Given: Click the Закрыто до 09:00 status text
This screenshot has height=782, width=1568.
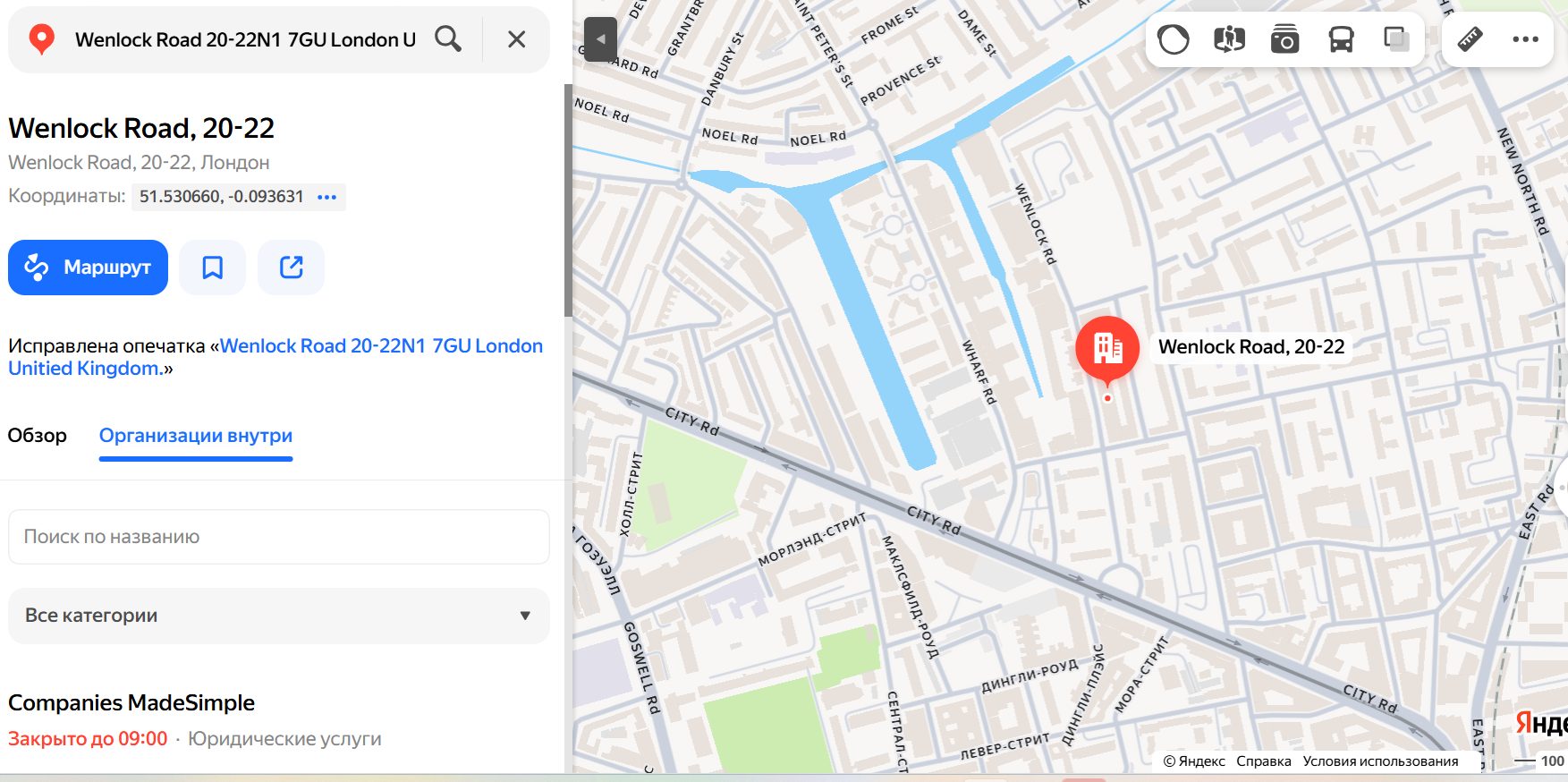Looking at the screenshot, I should (x=88, y=739).
